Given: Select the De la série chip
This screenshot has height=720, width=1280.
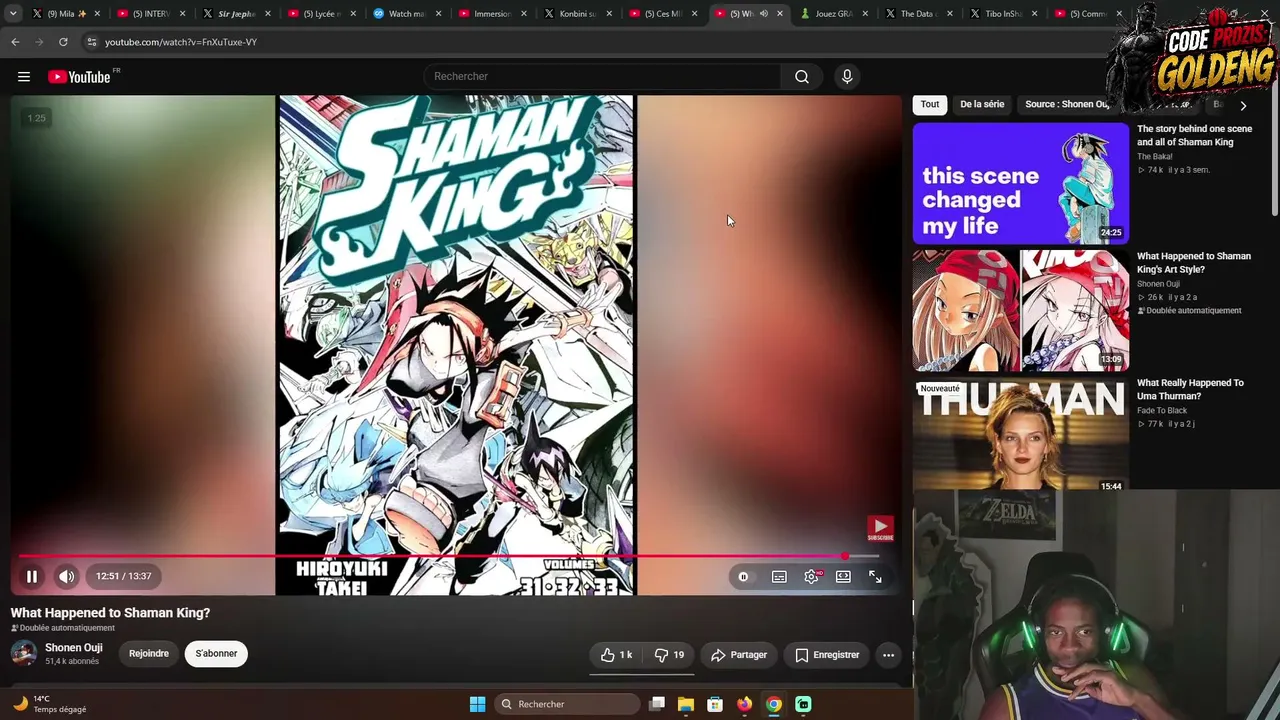Looking at the screenshot, I should (x=982, y=104).
